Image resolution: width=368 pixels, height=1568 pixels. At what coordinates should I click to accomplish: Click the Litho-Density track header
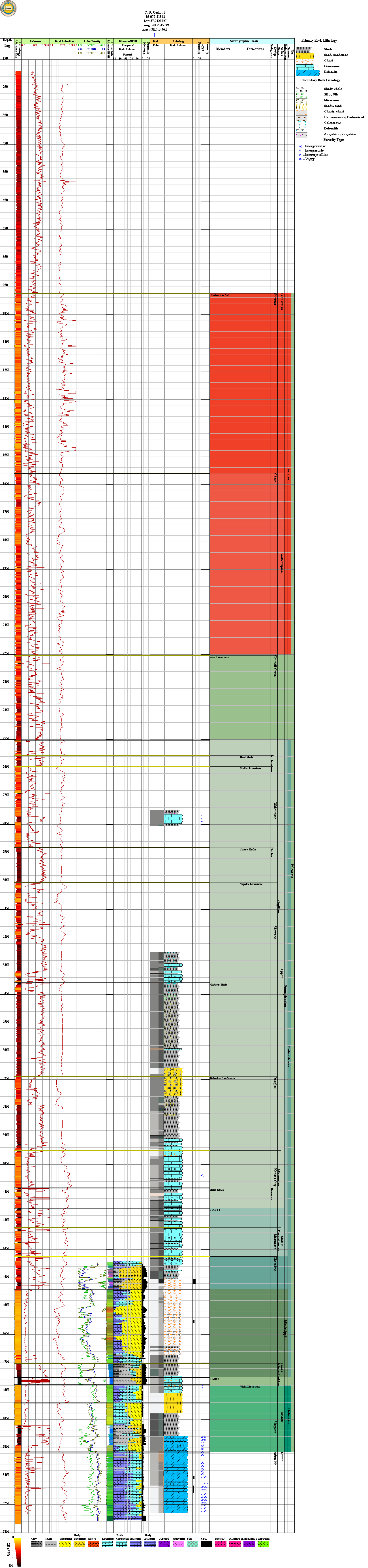click(x=92, y=41)
